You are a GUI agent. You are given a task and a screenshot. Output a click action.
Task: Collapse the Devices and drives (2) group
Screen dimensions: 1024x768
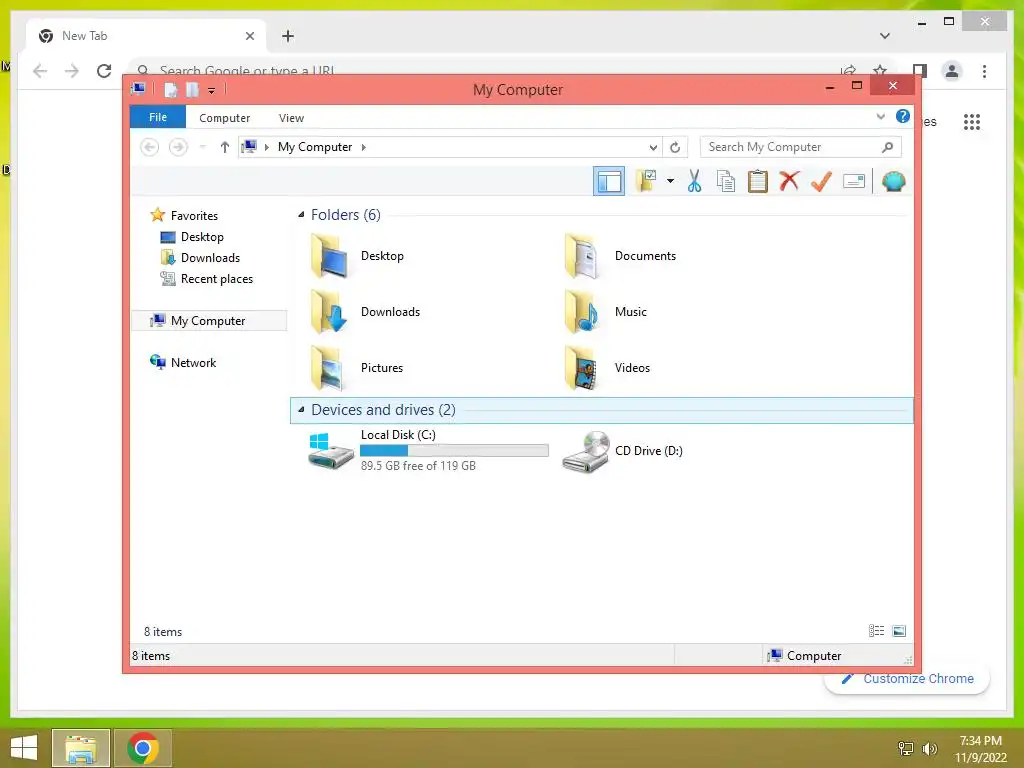click(301, 409)
